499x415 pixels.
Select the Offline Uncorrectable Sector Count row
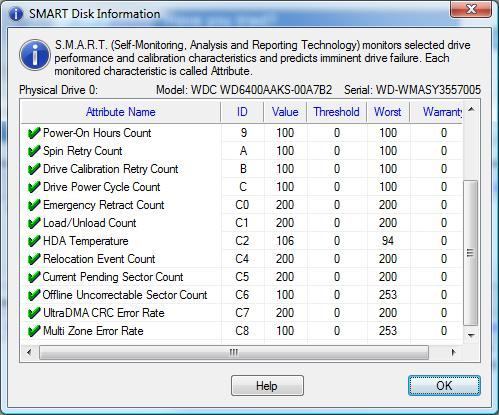pos(242,295)
